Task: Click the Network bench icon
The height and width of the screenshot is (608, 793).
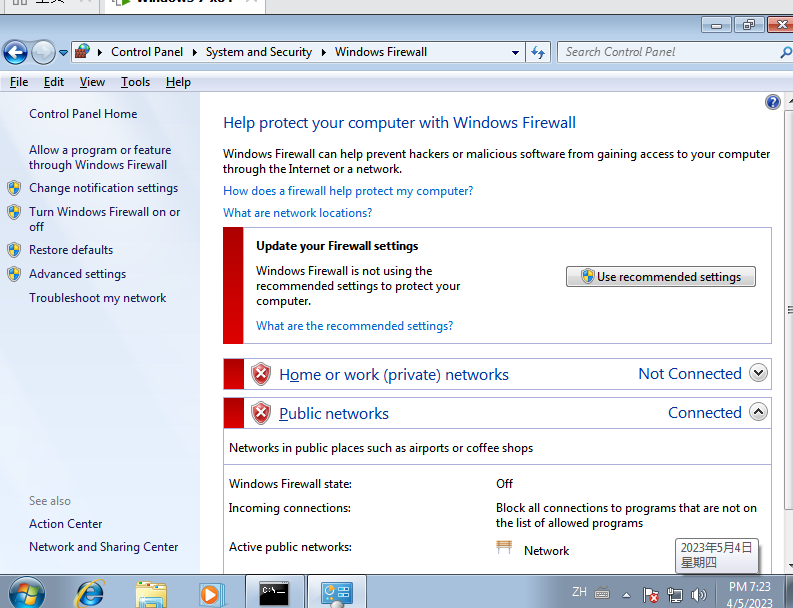Action: pos(504,547)
